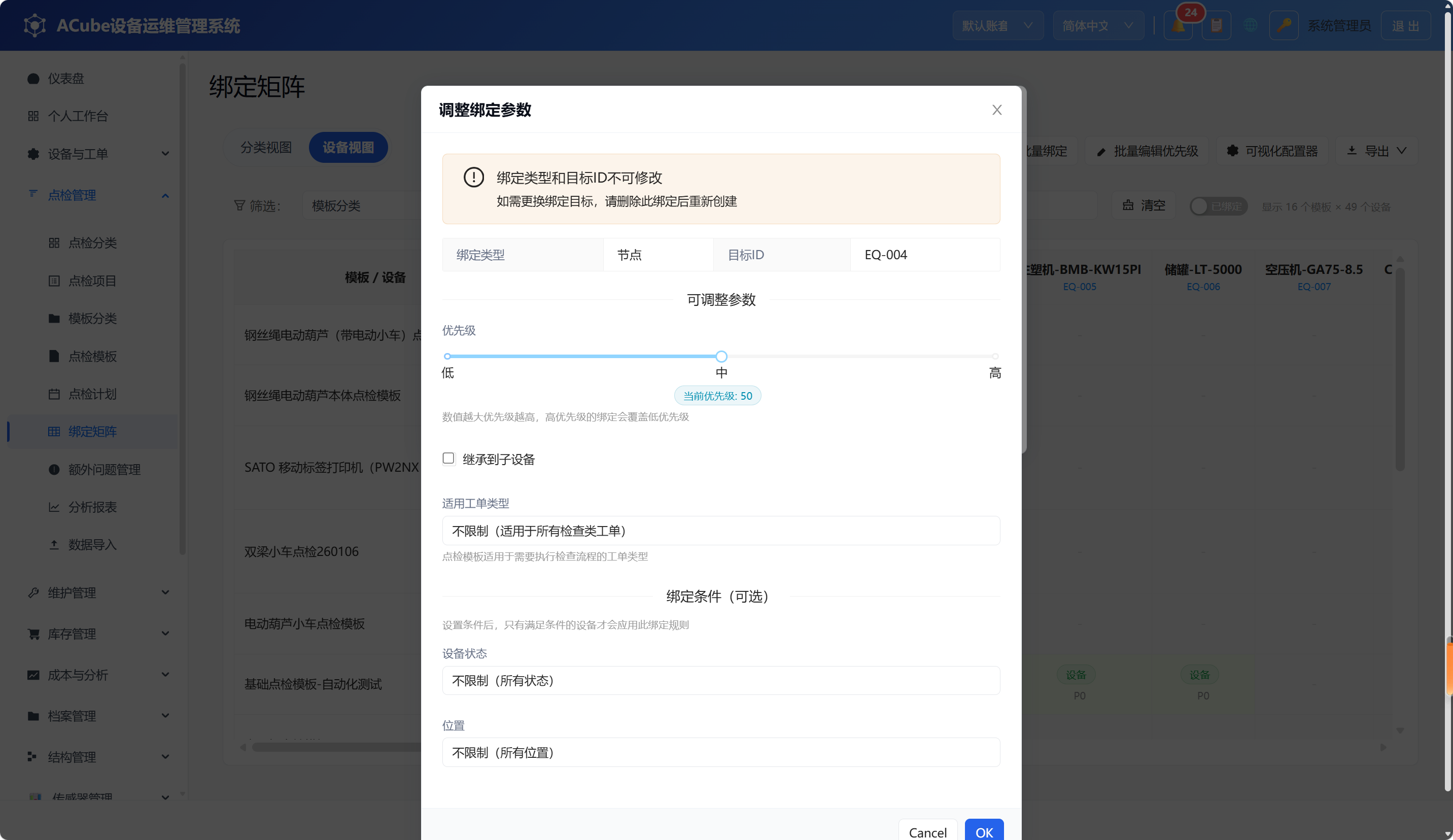1453x840 pixels.
Task: Click the 退出 logout button
Action: (x=1406, y=26)
